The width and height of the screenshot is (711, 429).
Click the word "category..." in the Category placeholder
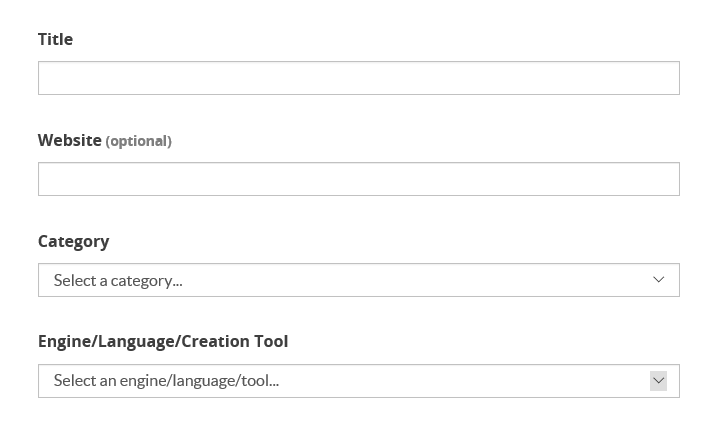[146, 281]
